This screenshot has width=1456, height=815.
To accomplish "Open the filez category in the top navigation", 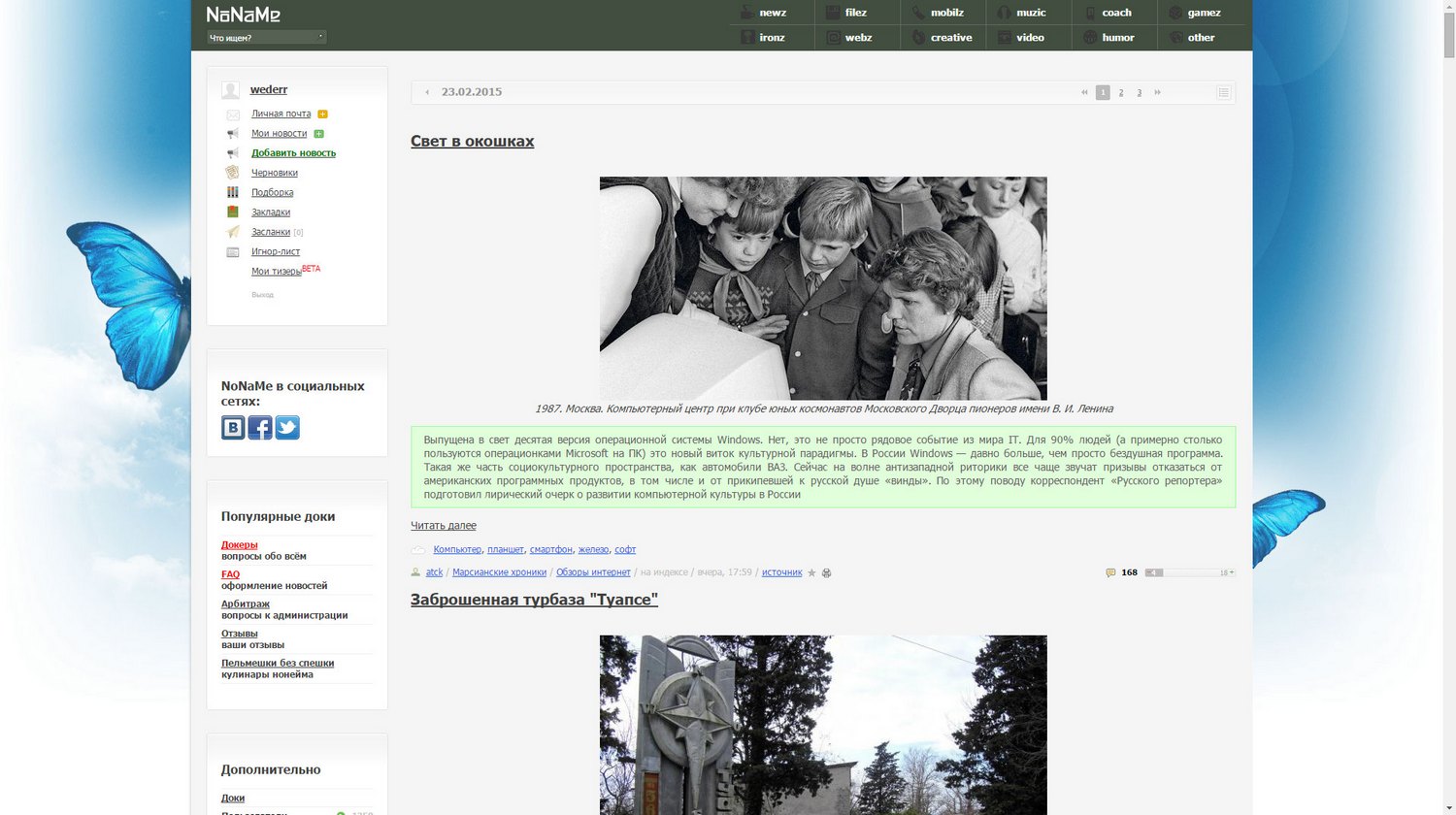I will pos(856,13).
